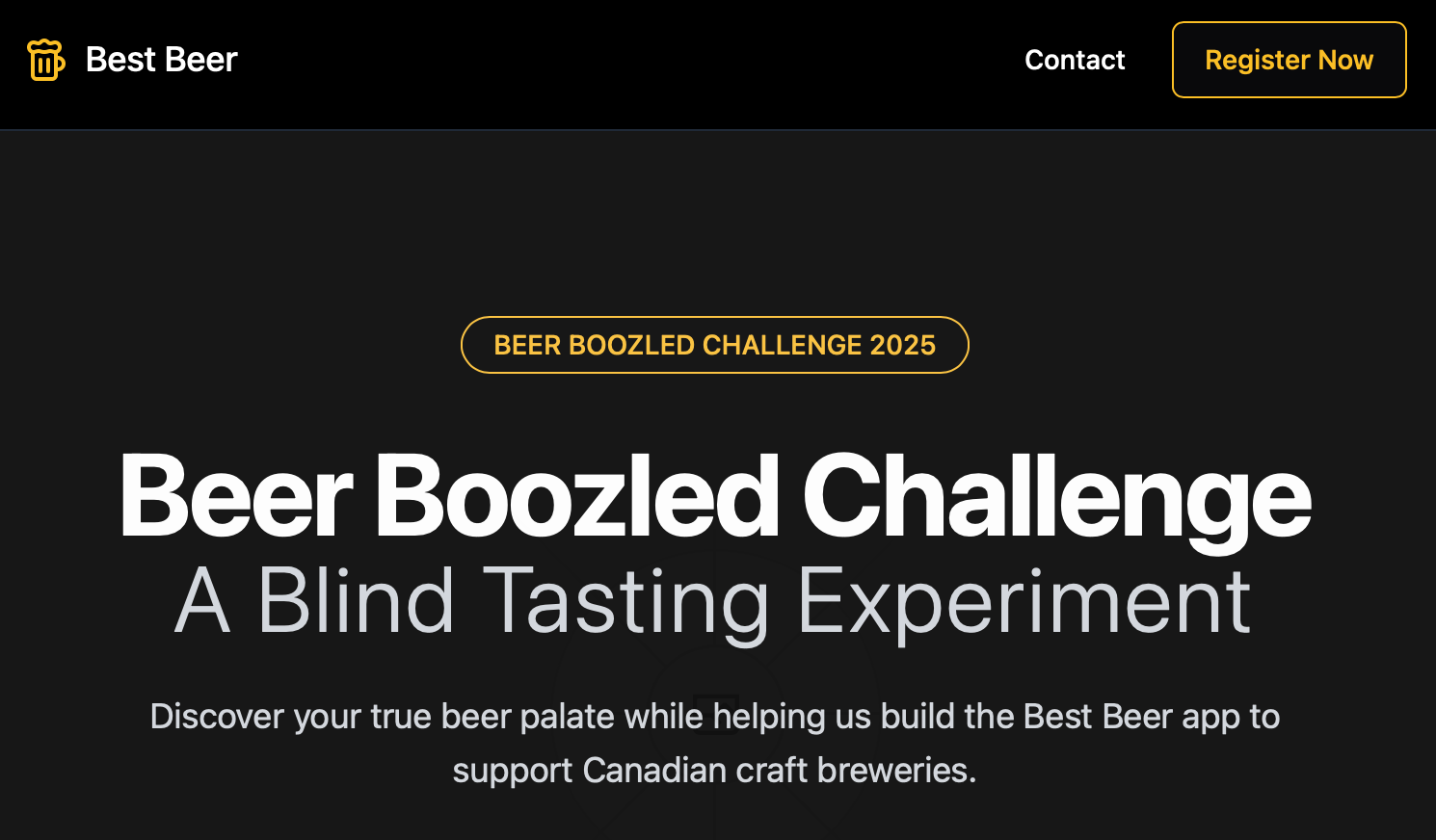
Task: Click the Beer Boozled Challenge main heading
Action: [x=714, y=497]
